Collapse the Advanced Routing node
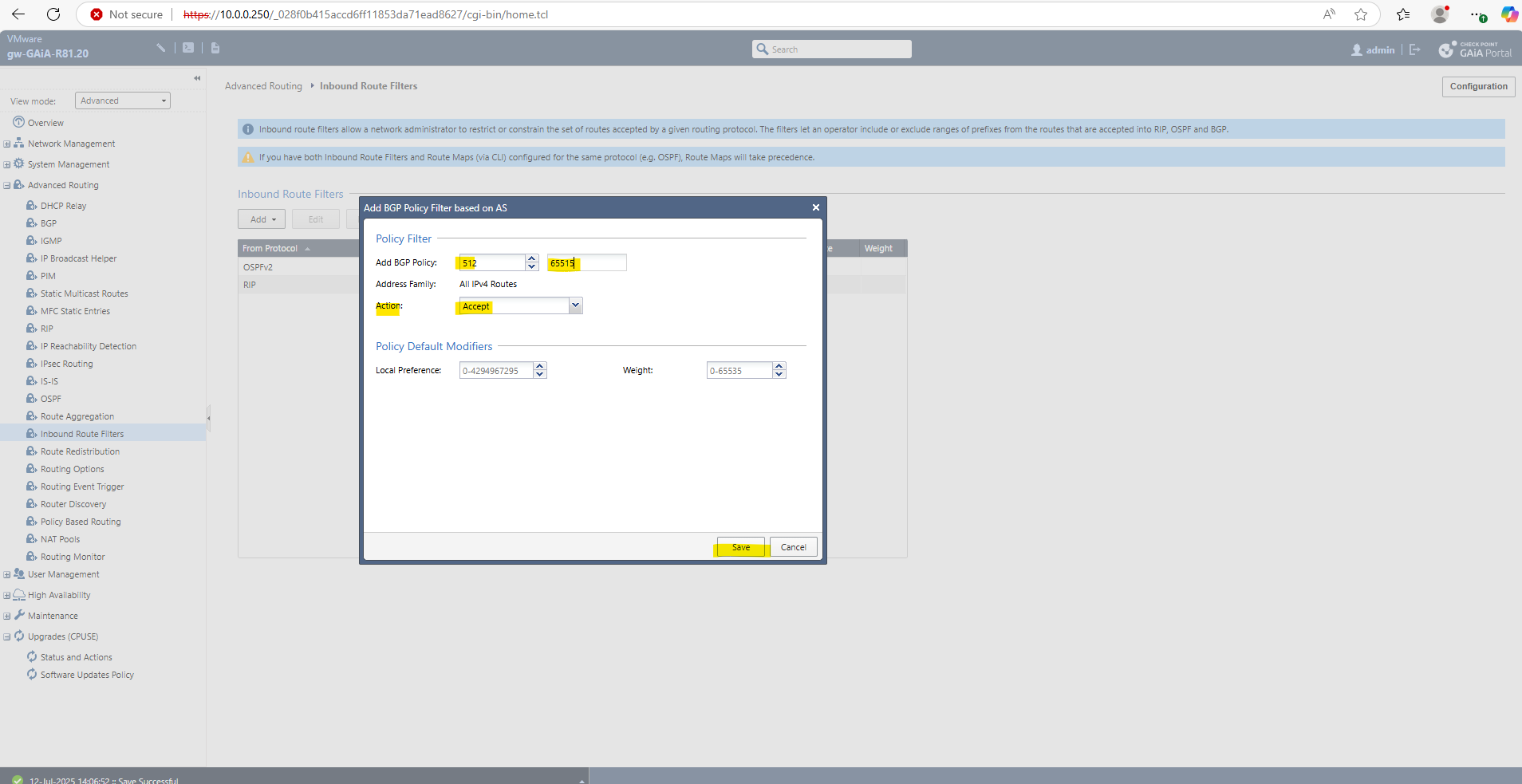Viewport: 1522px width, 784px height. coord(6,185)
